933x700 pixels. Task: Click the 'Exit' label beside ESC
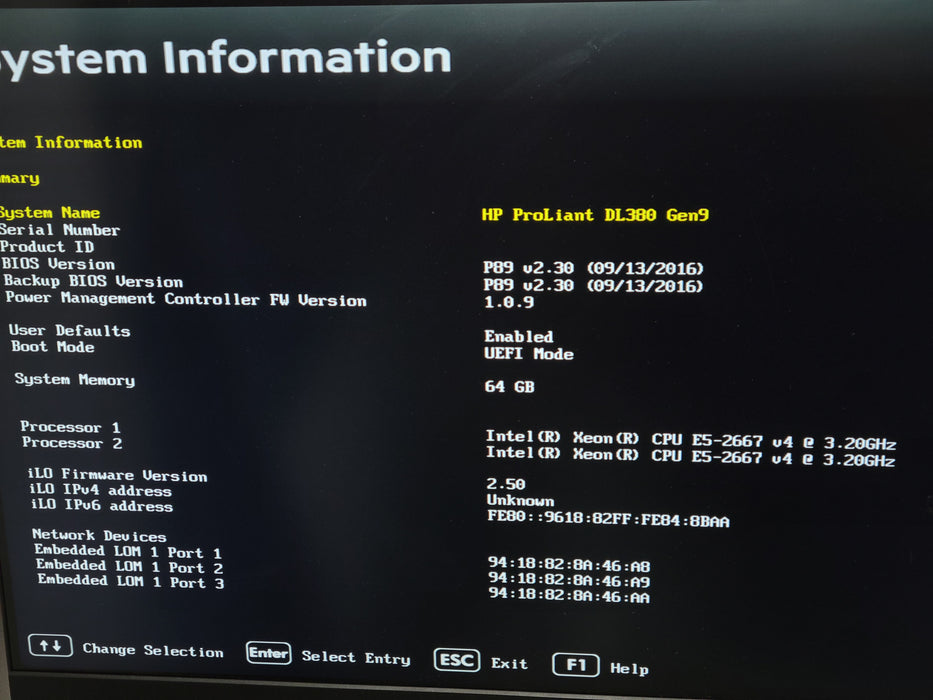coord(509,663)
